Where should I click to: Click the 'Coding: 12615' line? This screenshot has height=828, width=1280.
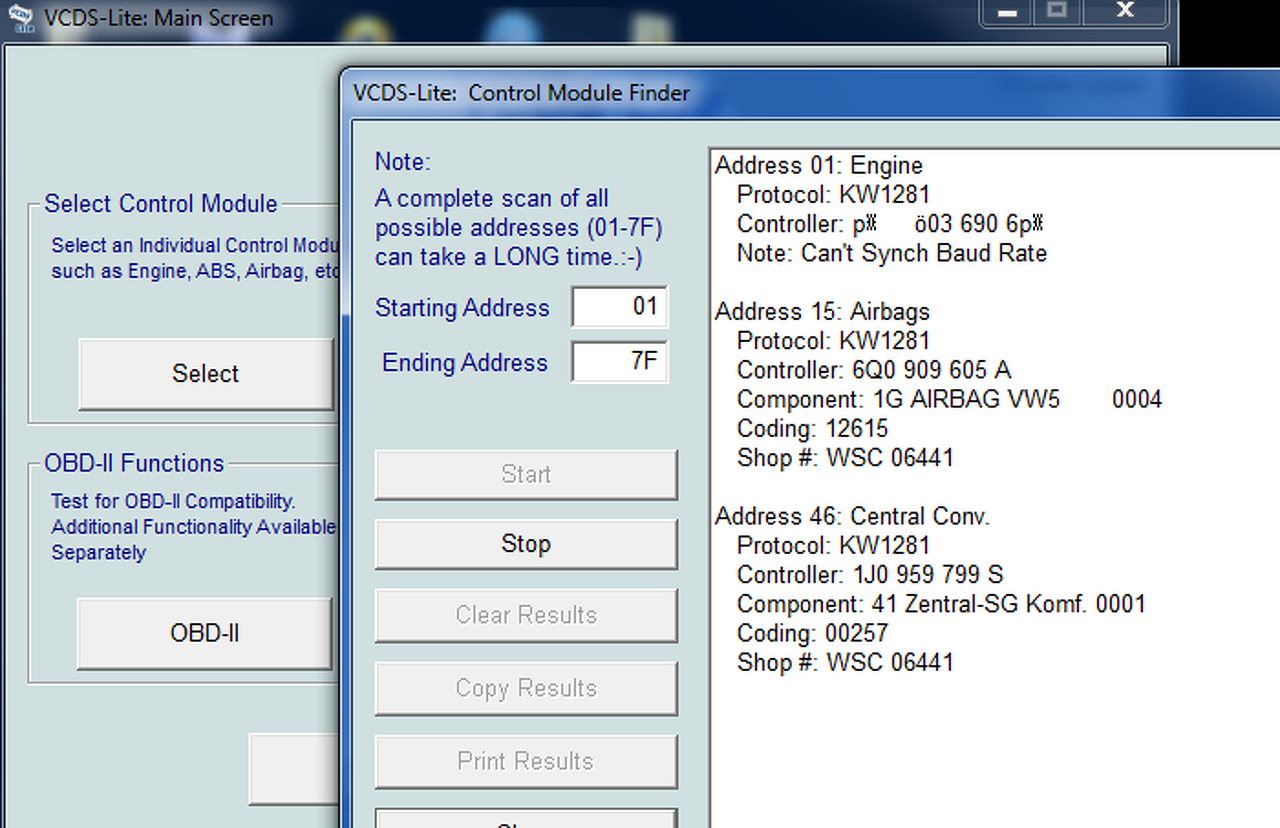coord(812,429)
